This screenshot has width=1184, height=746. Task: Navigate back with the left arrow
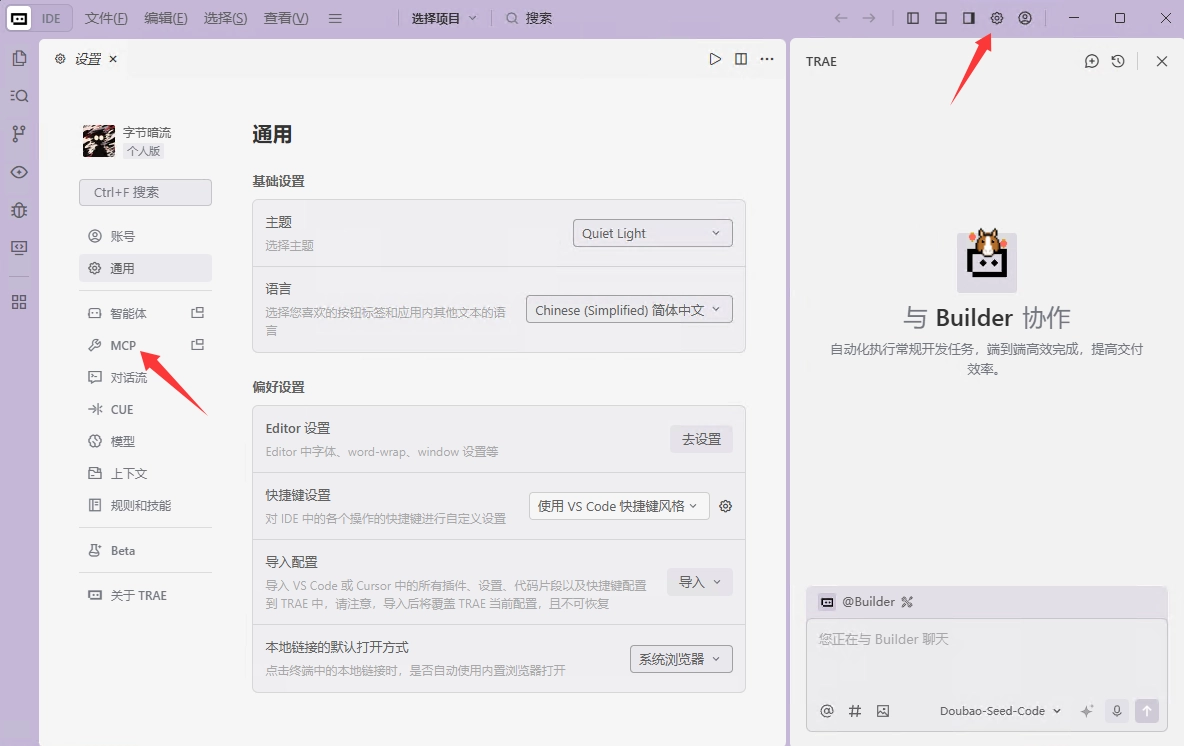click(x=840, y=18)
